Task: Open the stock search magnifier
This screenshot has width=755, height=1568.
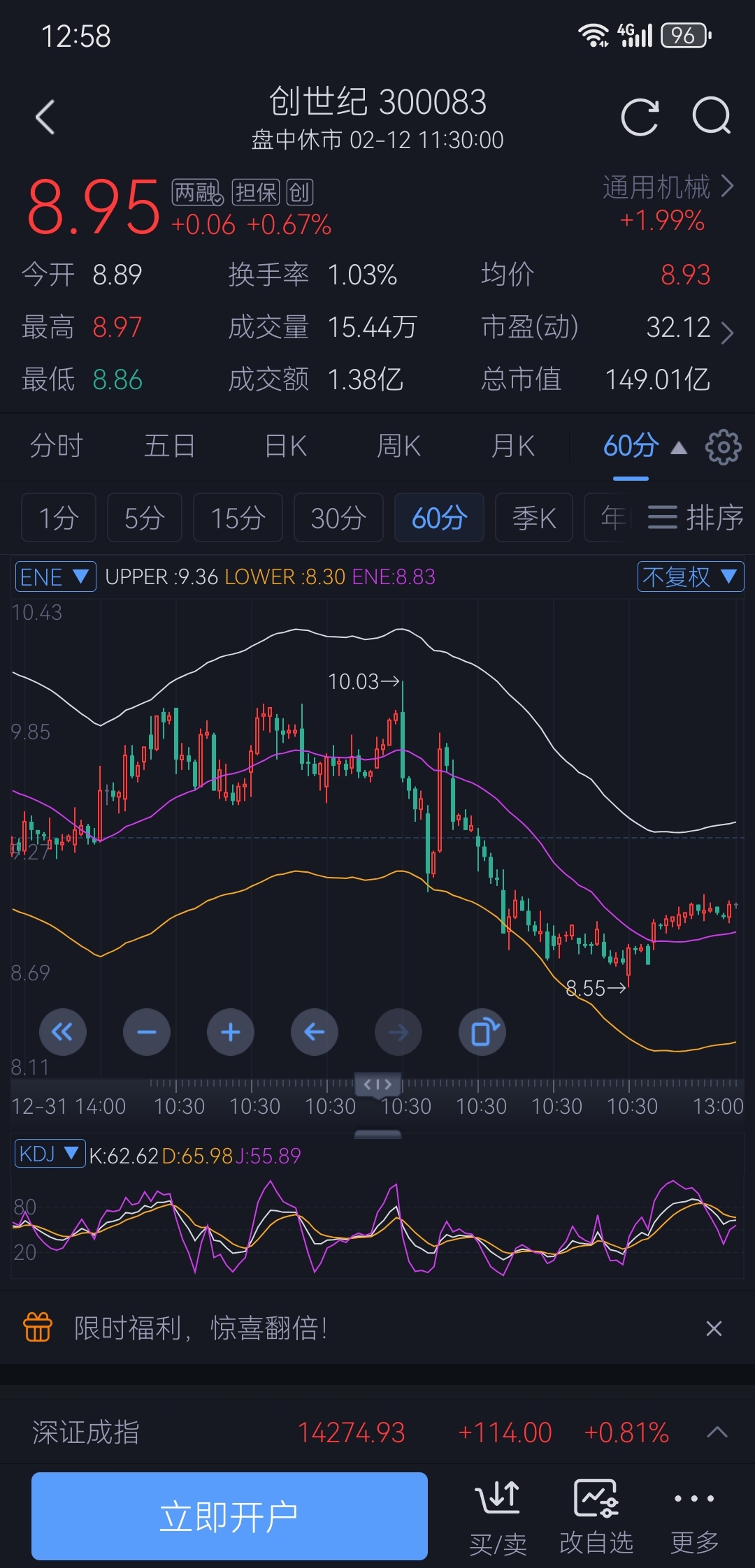Action: [712, 116]
